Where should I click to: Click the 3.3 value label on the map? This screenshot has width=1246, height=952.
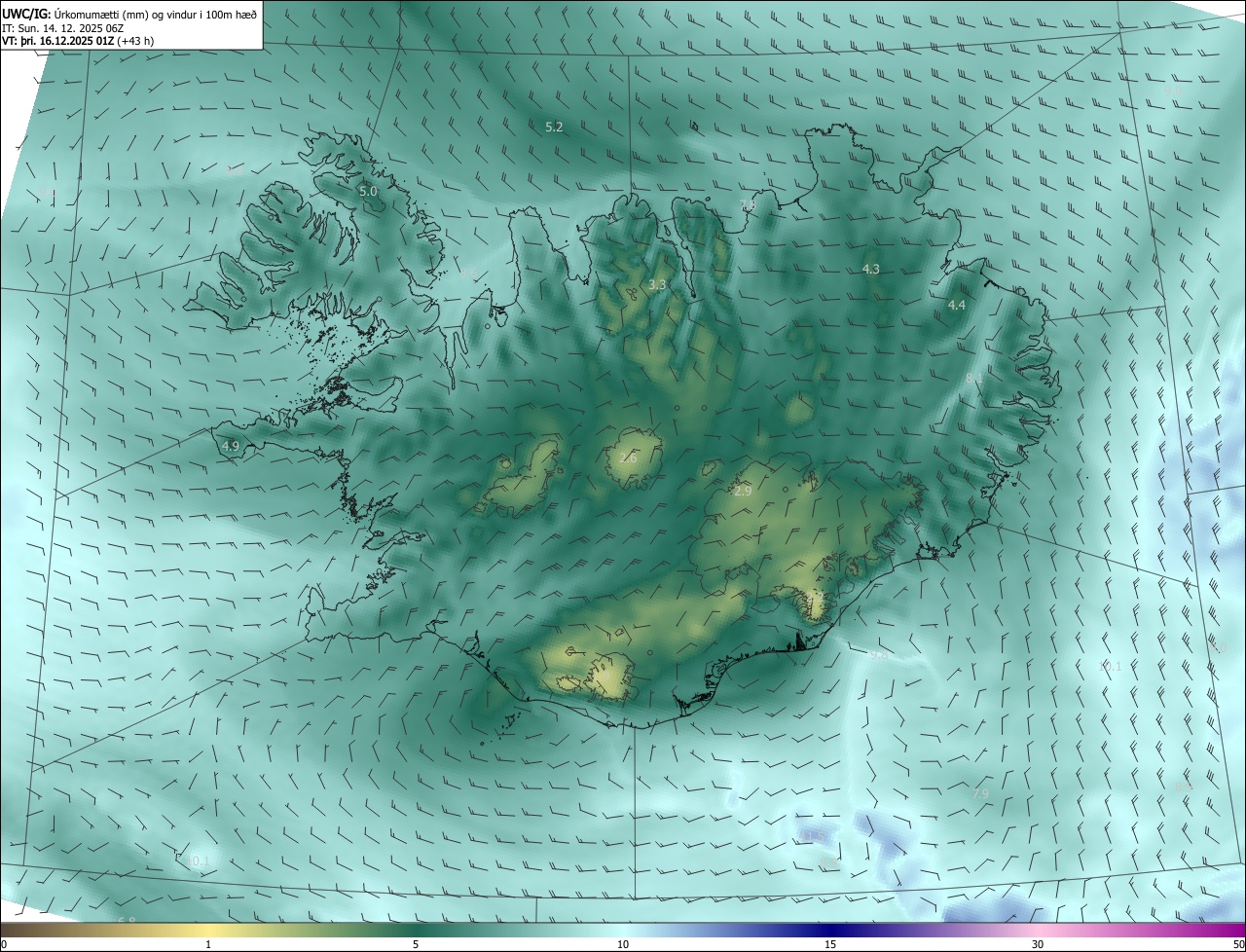coord(657,285)
